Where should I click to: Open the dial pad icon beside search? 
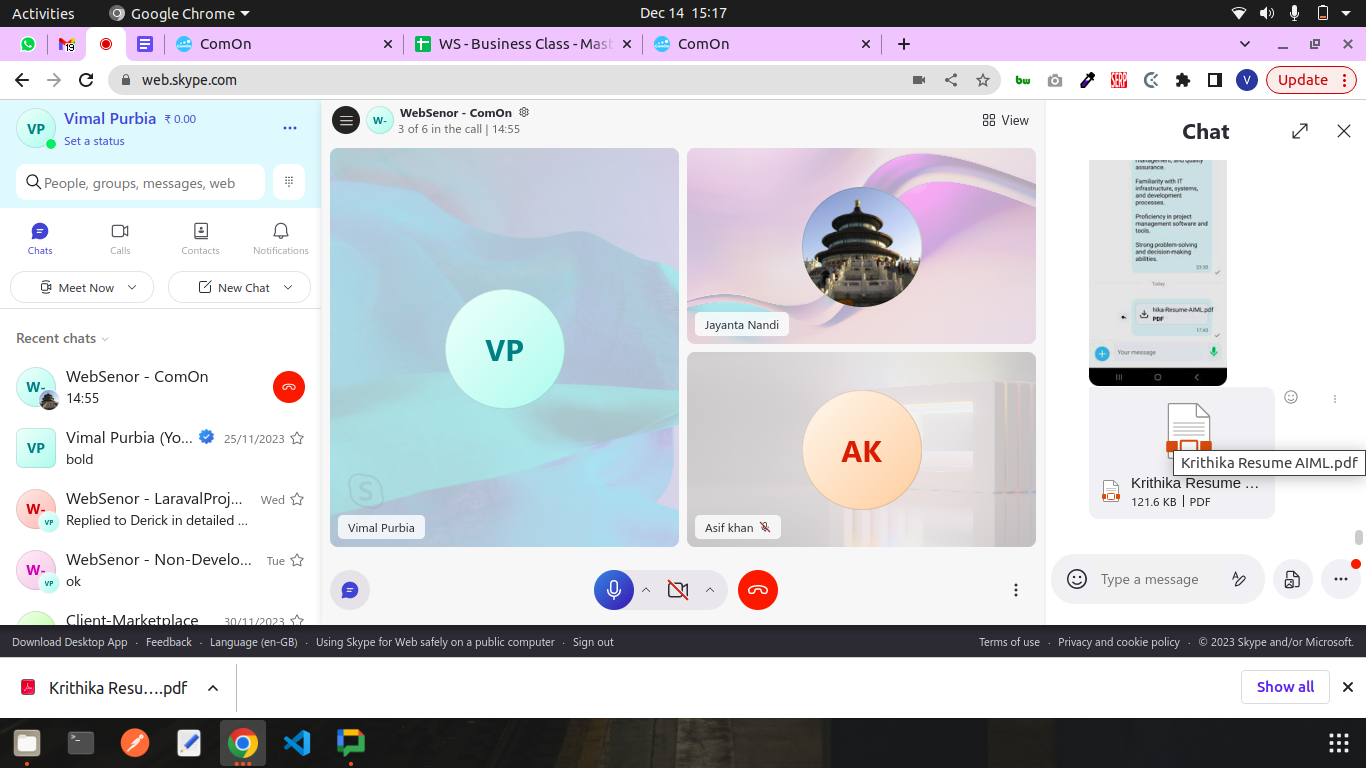tap(288, 182)
